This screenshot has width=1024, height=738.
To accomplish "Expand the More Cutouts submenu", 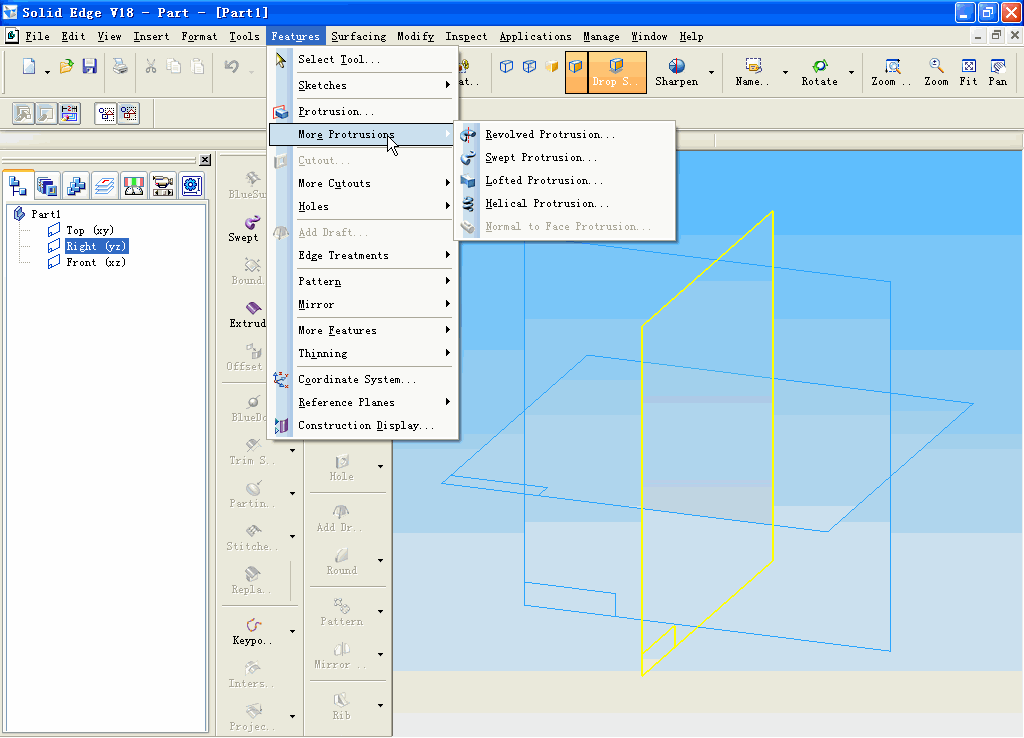I will [363, 184].
